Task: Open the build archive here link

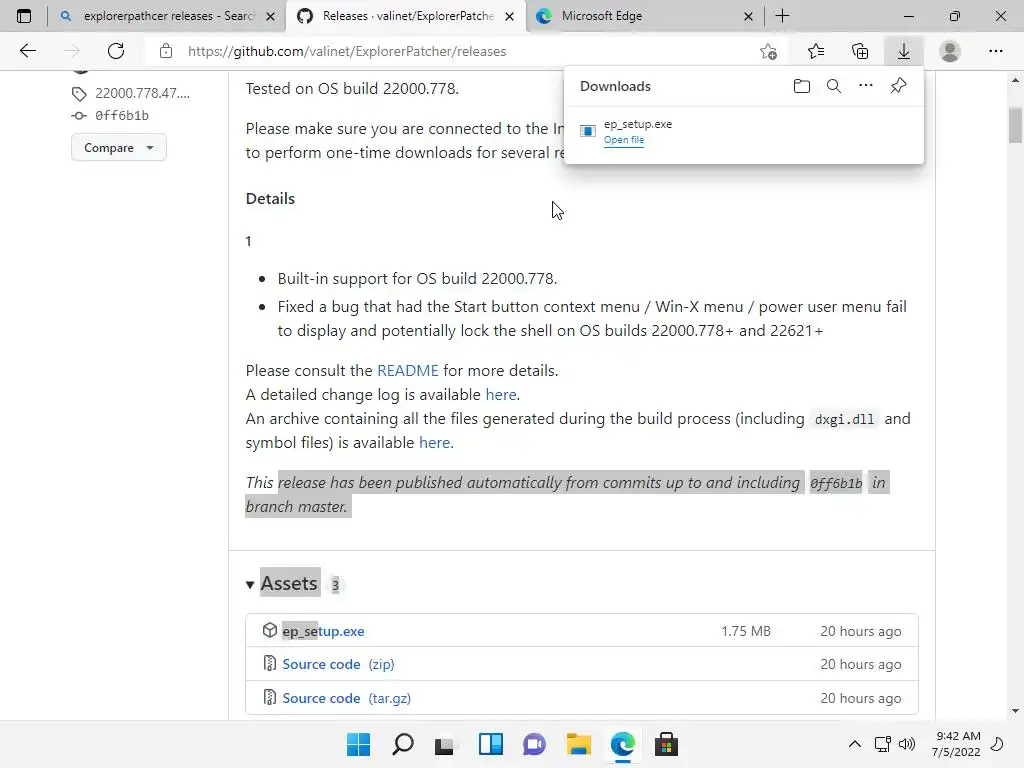Action: (x=434, y=443)
